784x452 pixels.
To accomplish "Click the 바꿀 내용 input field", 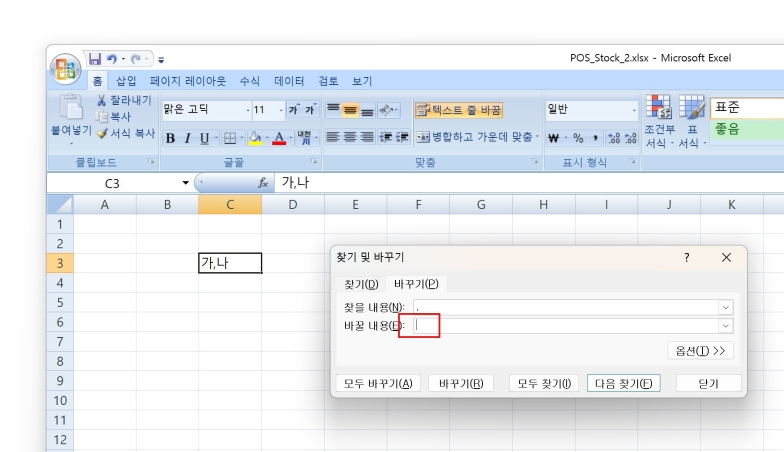I will tap(565, 325).
